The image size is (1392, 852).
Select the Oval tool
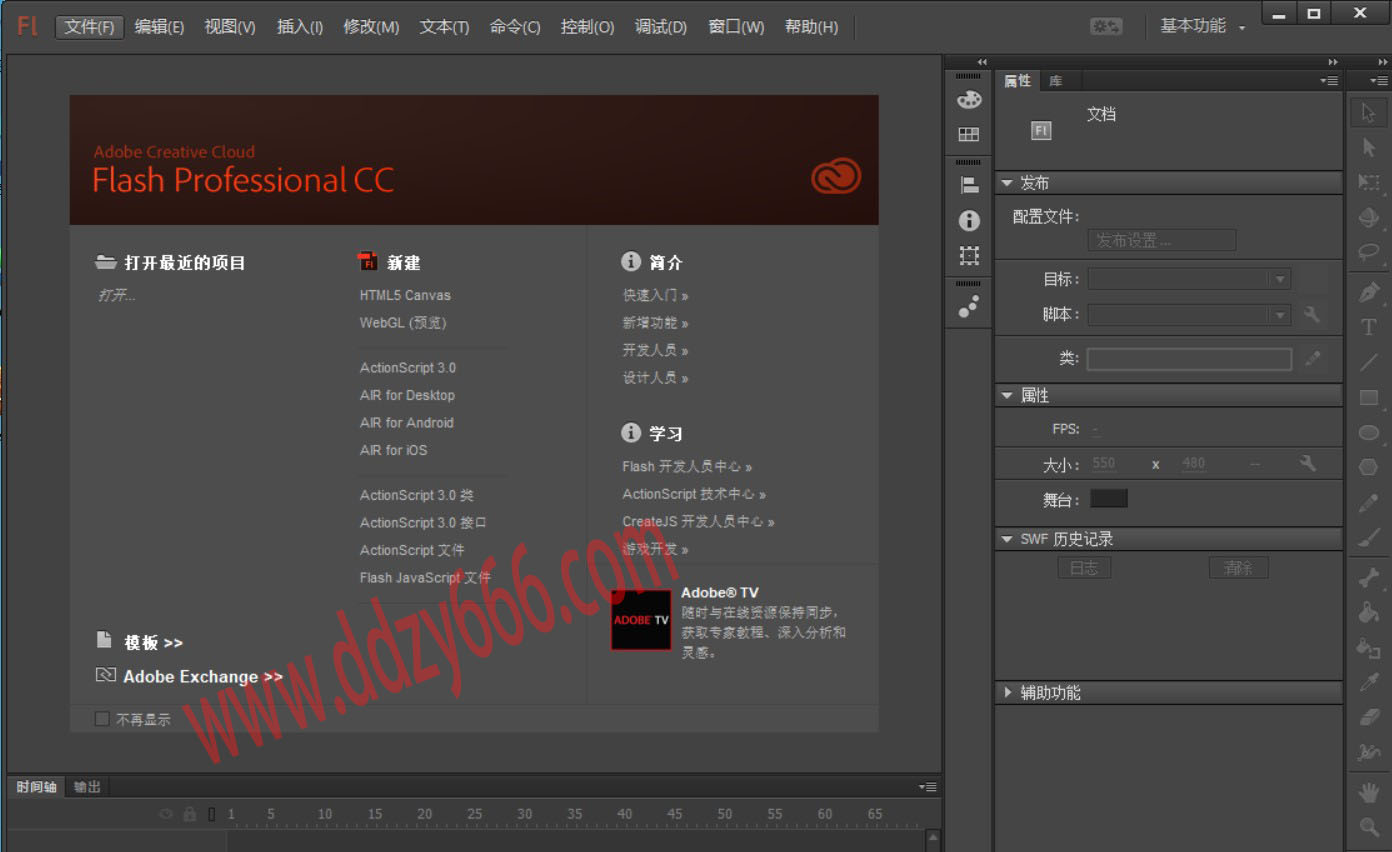tap(1368, 432)
